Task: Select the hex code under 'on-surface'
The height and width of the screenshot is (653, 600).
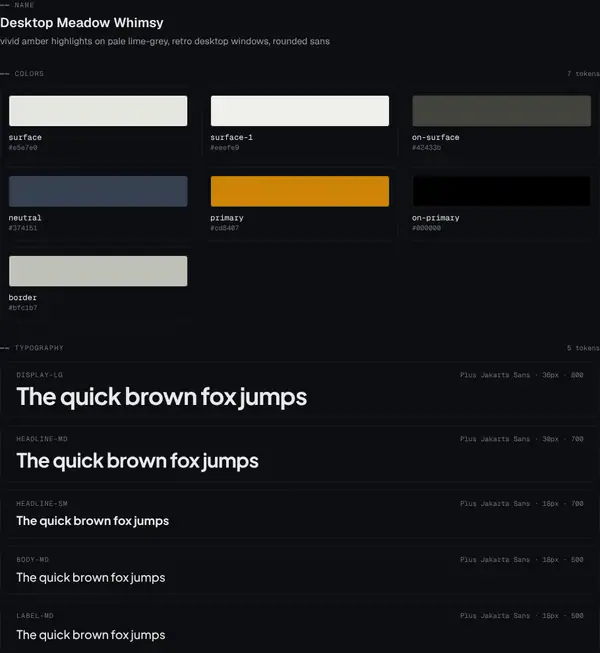Action: [426, 148]
